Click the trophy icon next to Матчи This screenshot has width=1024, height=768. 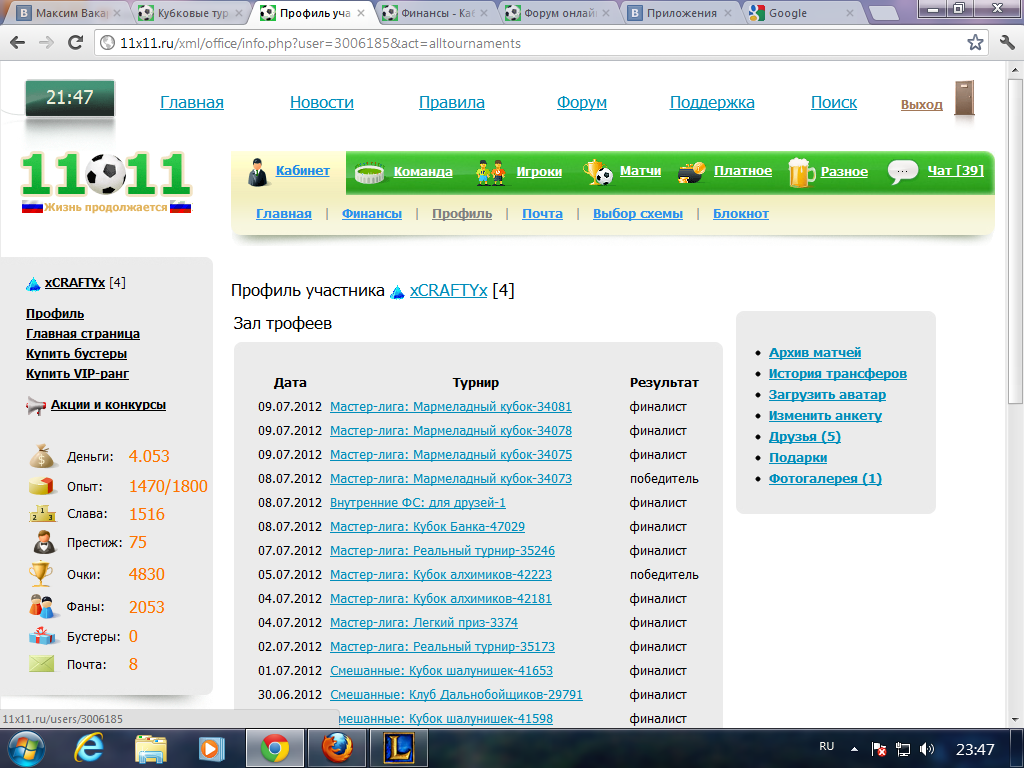tap(598, 172)
